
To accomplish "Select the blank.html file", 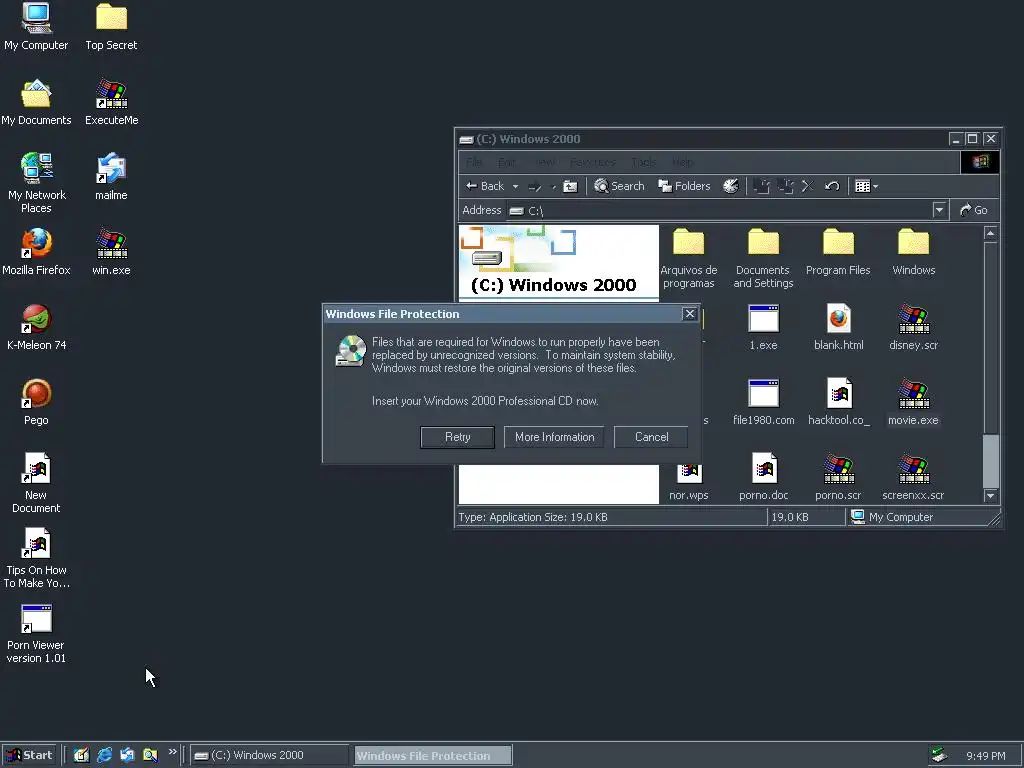I will tap(838, 327).
